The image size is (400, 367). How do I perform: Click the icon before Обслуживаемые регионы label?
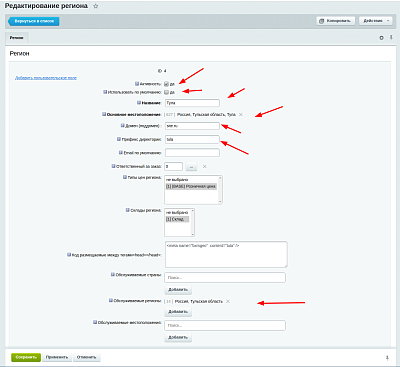click(111, 300)
